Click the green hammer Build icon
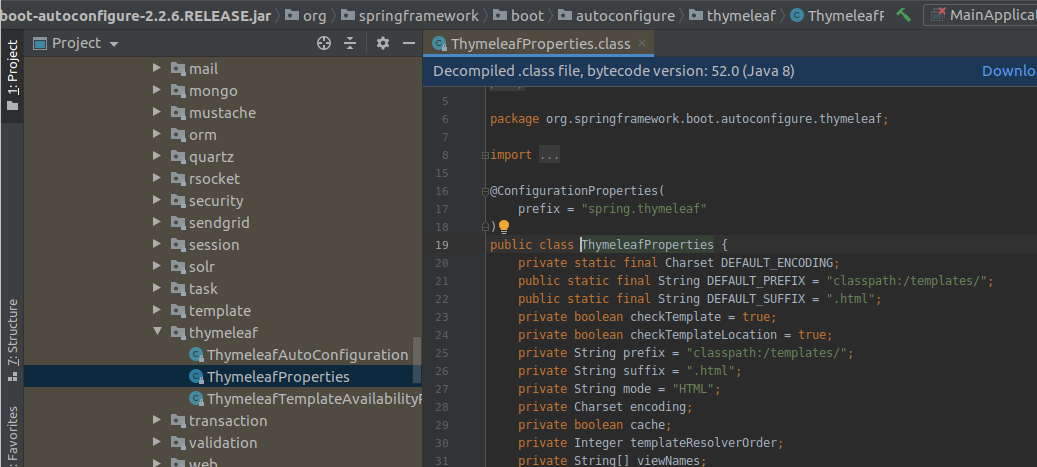This screenshot has width=1037, height=467. click(x=903, y=15)
